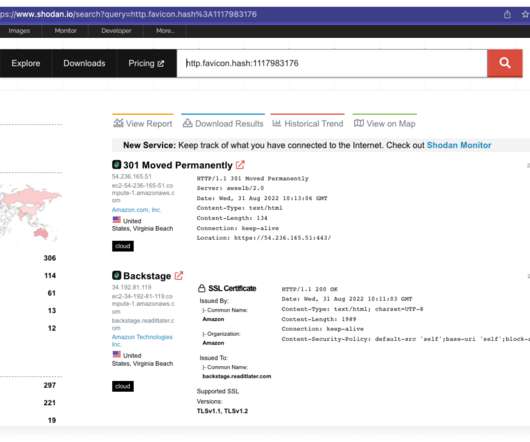Follow the Shodan Monitor link

459,145
